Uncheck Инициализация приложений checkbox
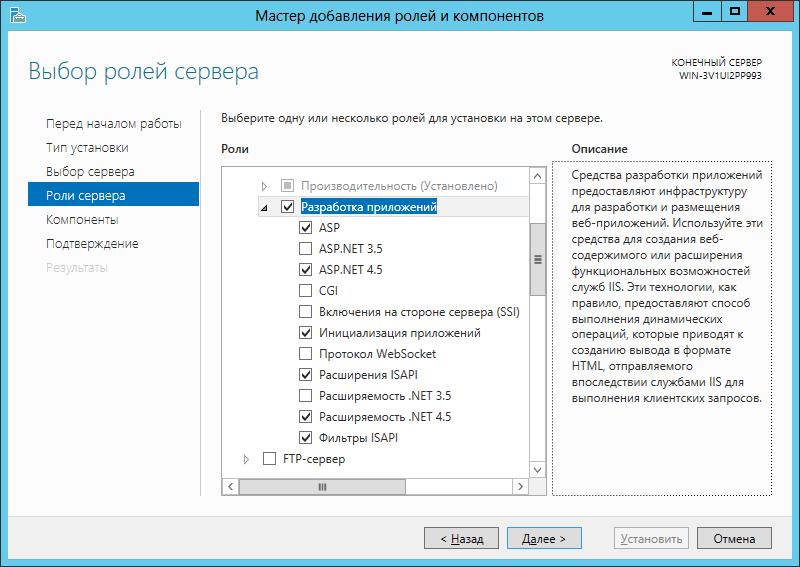Viewport: 800px width, 567px height. pos(305,333)
